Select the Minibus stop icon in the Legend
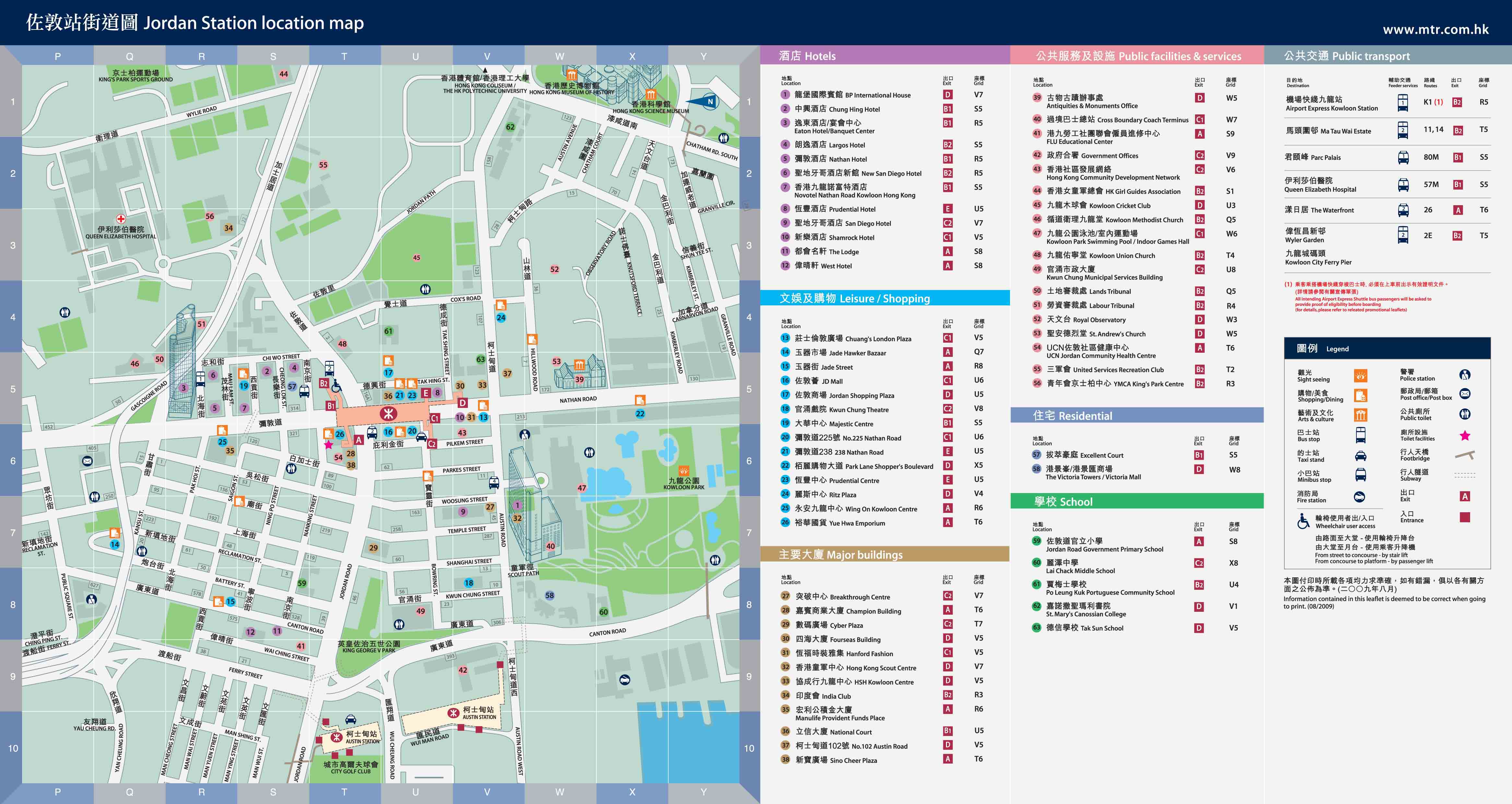 [x=1361, y=475]
